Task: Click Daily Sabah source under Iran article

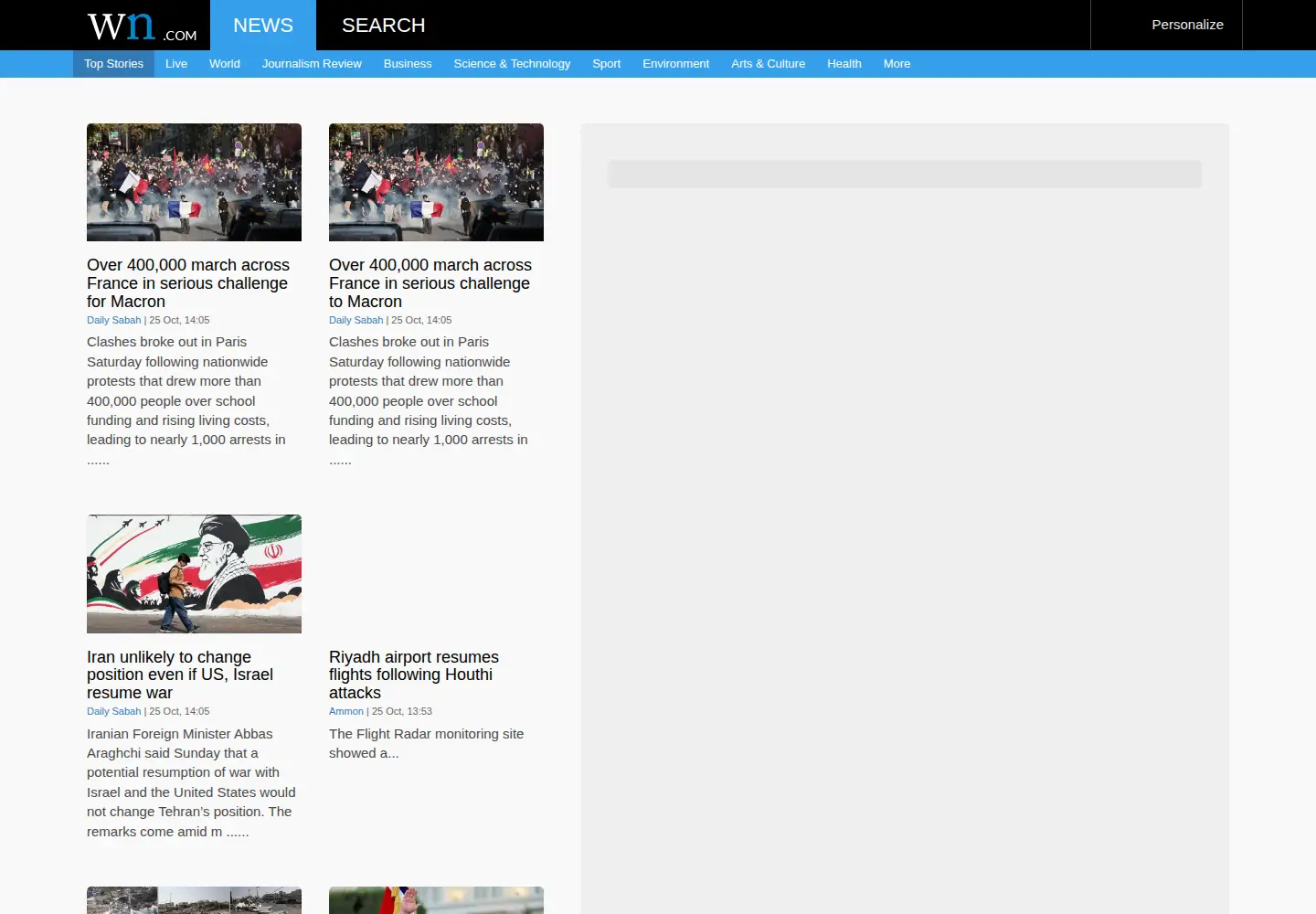Action: (x=114, y=711)
